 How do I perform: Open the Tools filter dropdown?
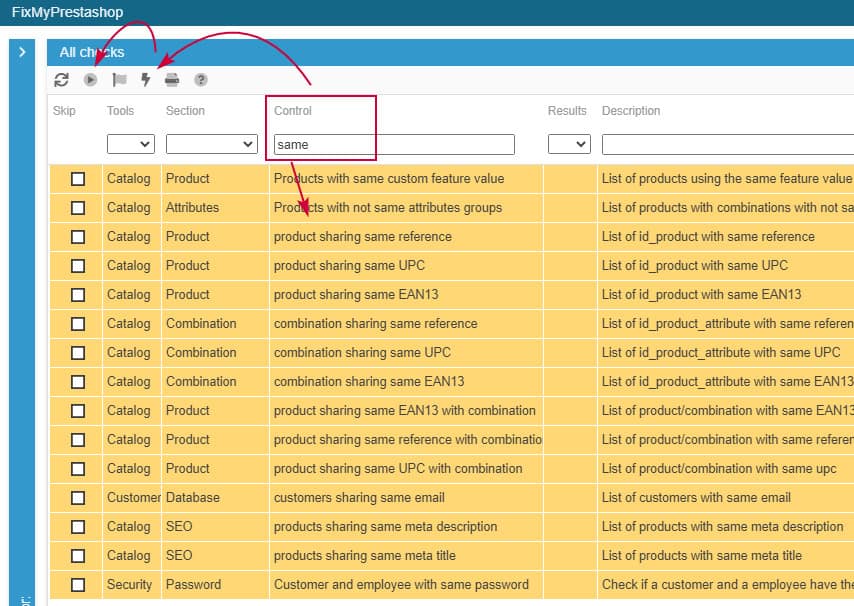click(131, 145)
